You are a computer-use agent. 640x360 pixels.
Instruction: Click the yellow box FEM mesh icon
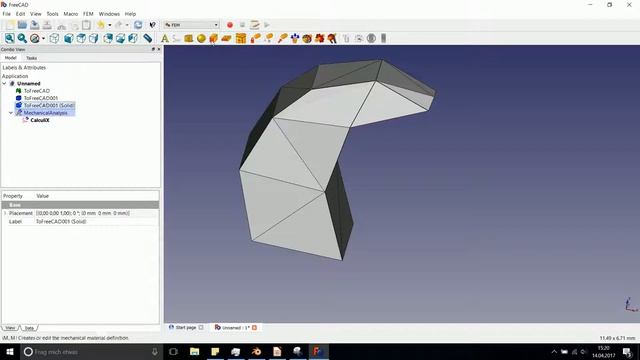189,38
